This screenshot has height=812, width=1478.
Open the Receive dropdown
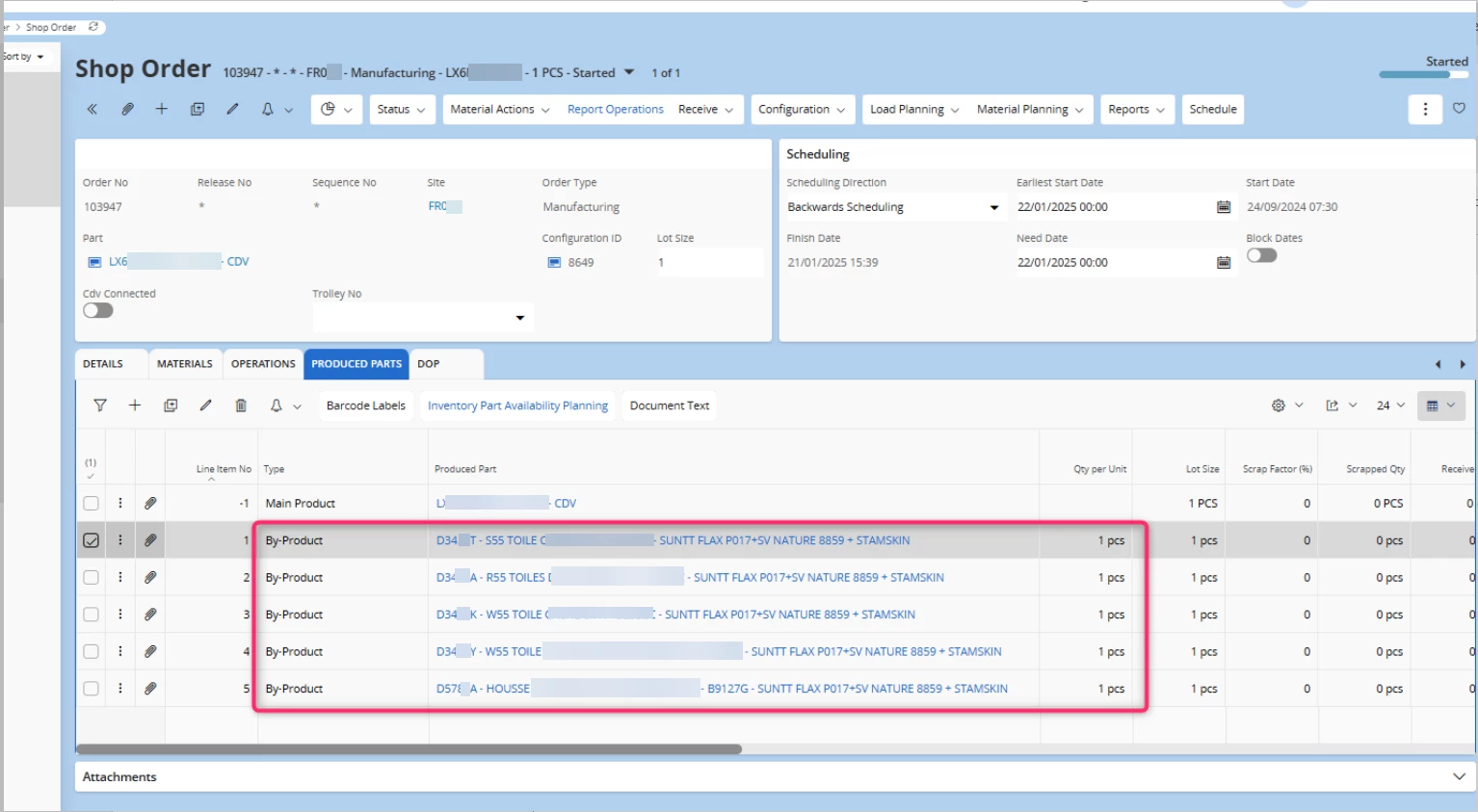(705, 110)
